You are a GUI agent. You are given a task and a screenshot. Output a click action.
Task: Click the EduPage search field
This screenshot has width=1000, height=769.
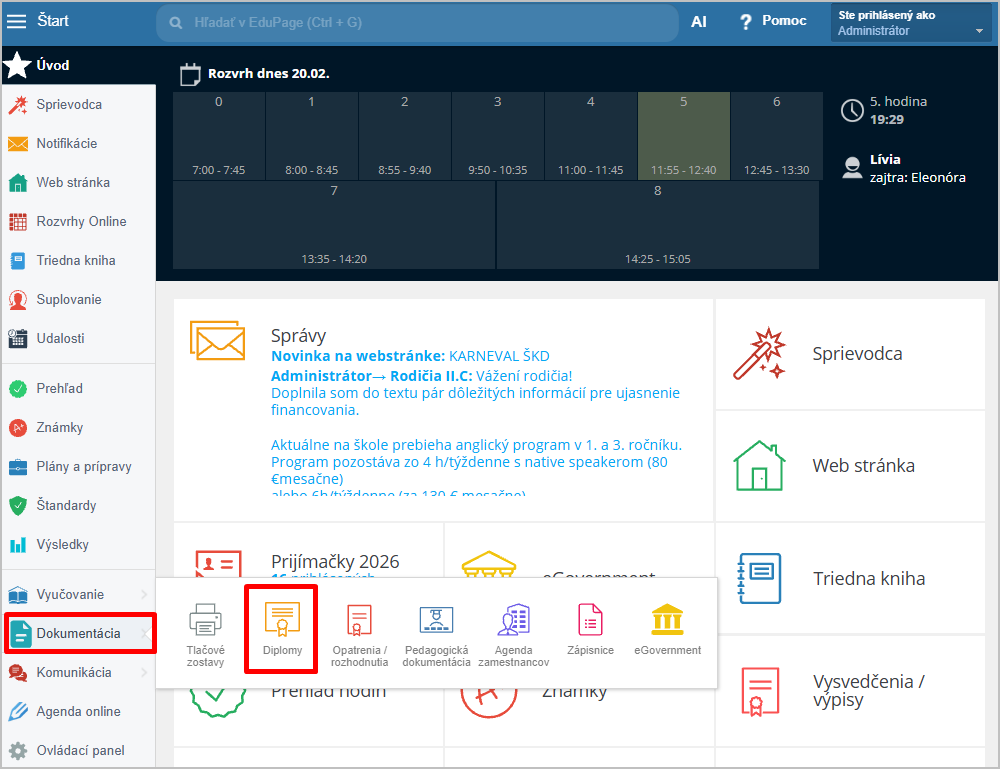tap(420, 22)
